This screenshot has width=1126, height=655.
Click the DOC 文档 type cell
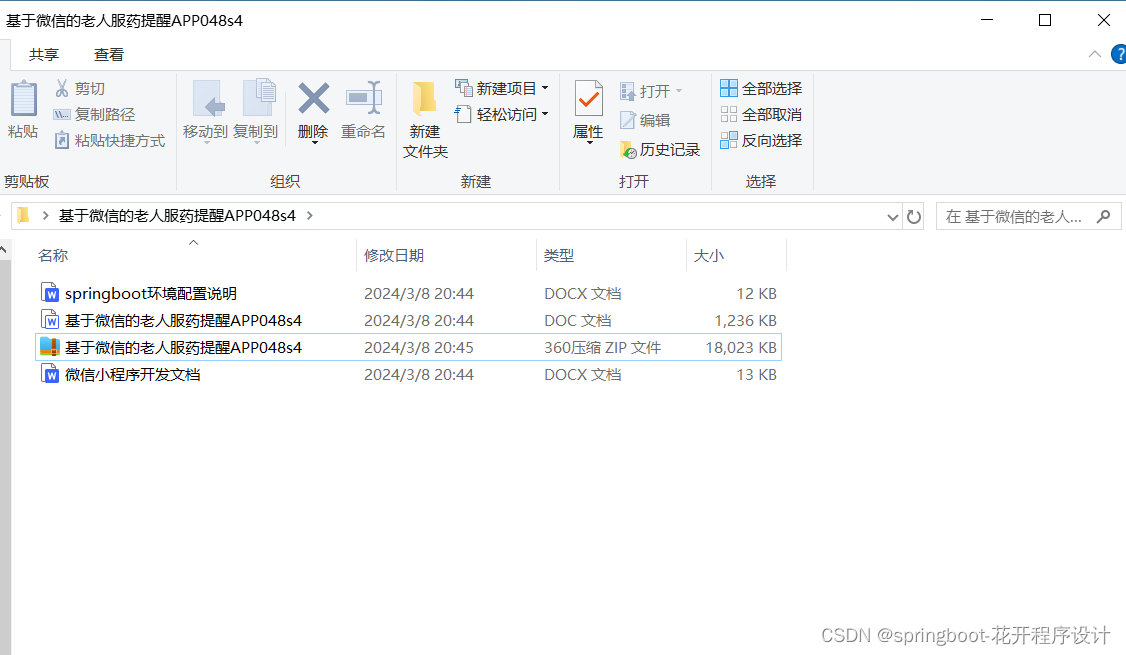578,320
